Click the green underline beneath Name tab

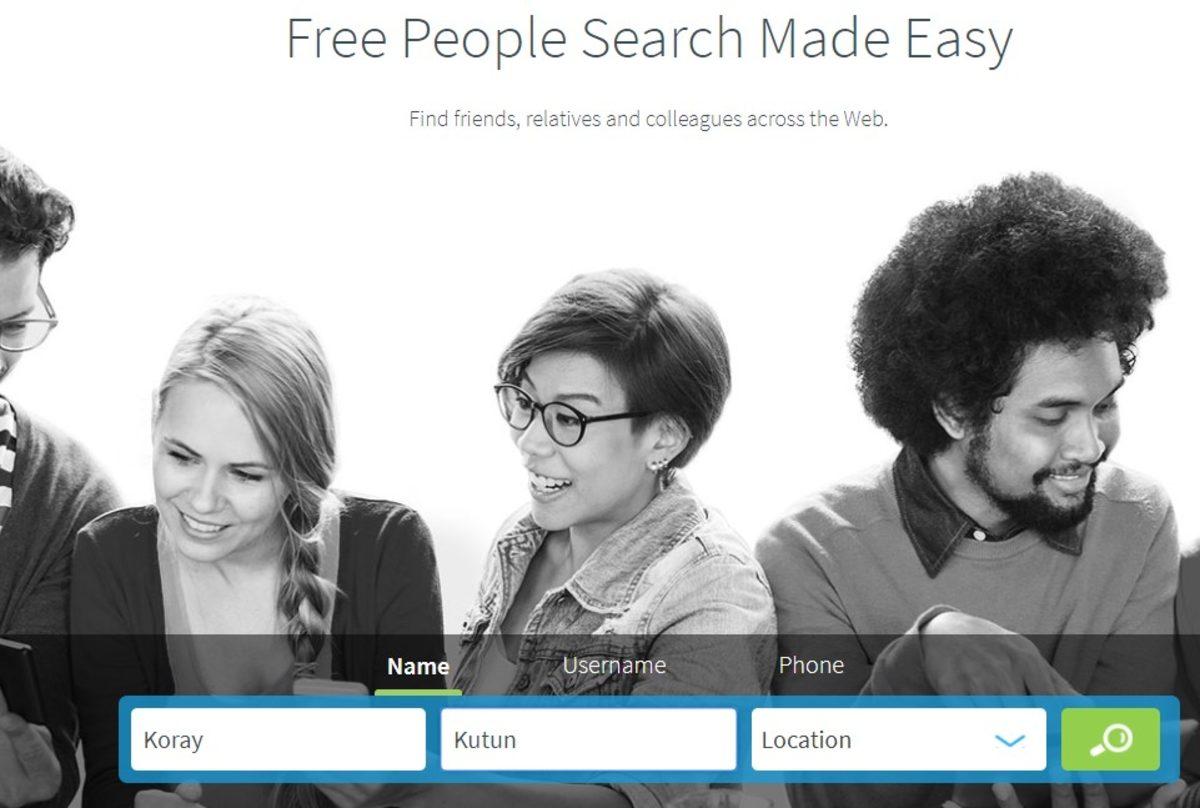click(418, 692)
